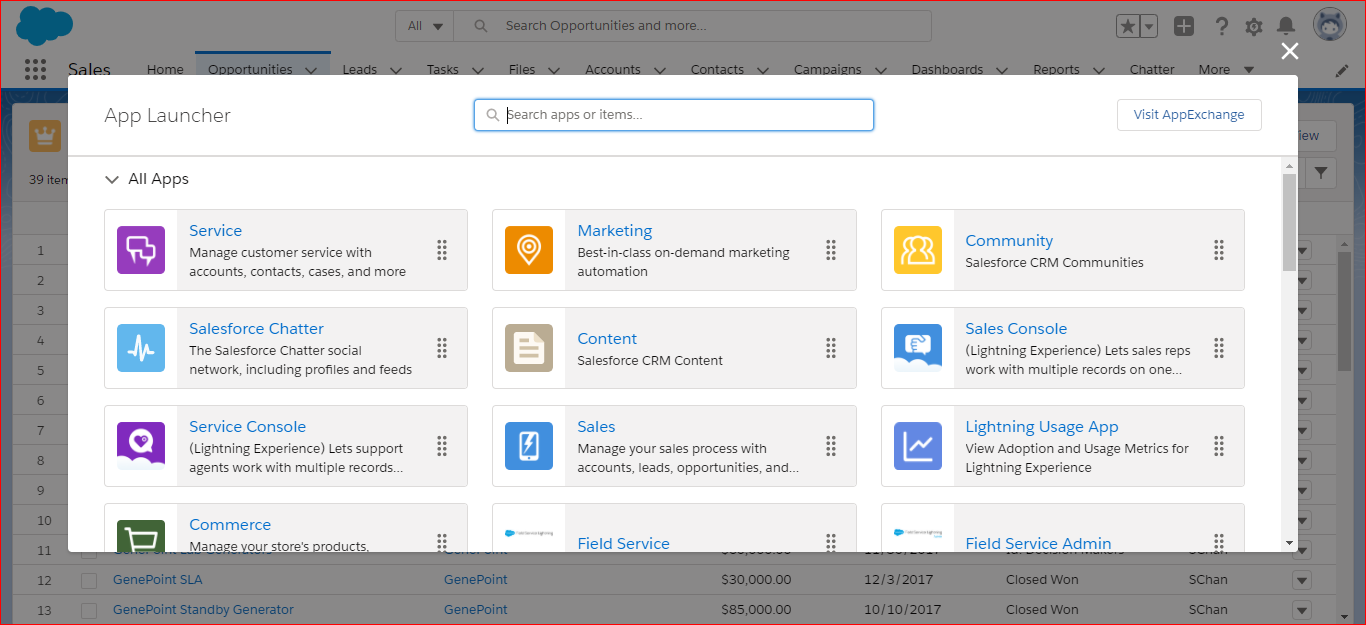Screen dimensions: 1366x625
Task: Open the Service app icon
Action: (x=141, y=250)
